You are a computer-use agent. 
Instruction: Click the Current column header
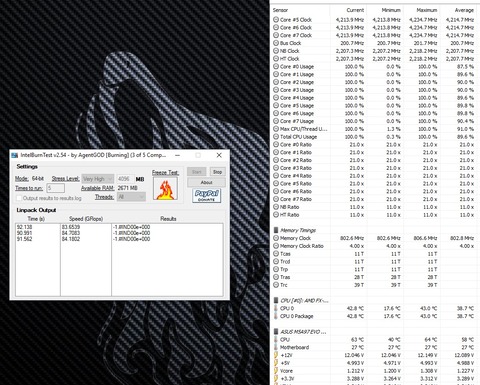(x=355, y=10)
